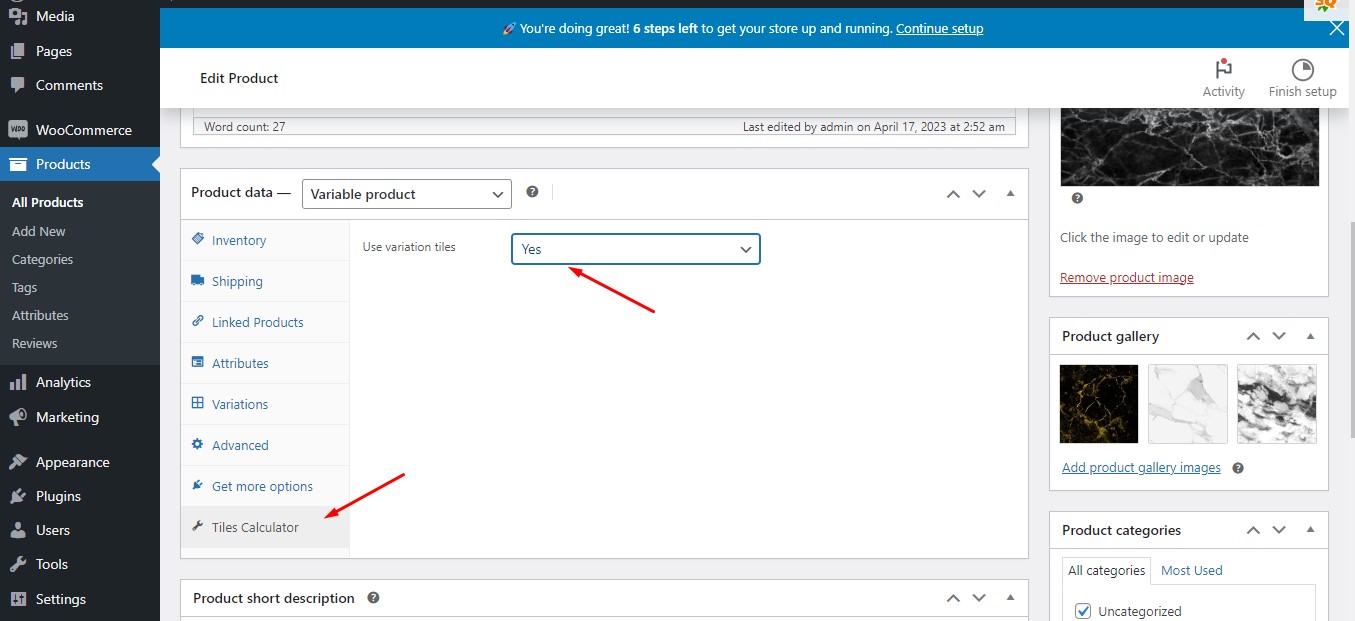This screenshot has width=1355, height=621.
Task: Click help icon next to product type
Action: click(533, 192)
